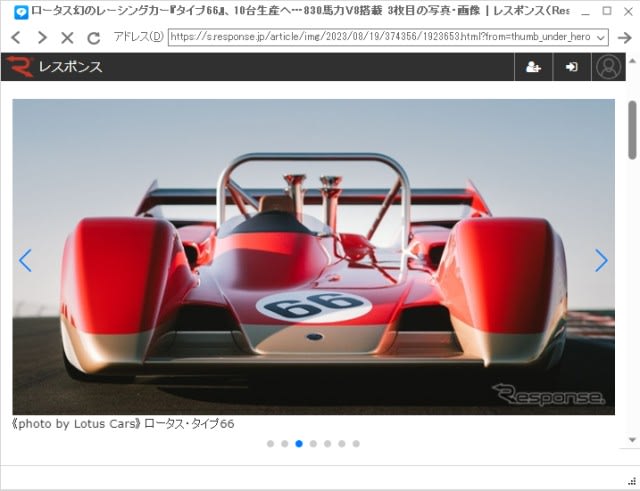Select the fourth gallery pagination dot
This screenshot has width=640, height=491.
[313, 444]
